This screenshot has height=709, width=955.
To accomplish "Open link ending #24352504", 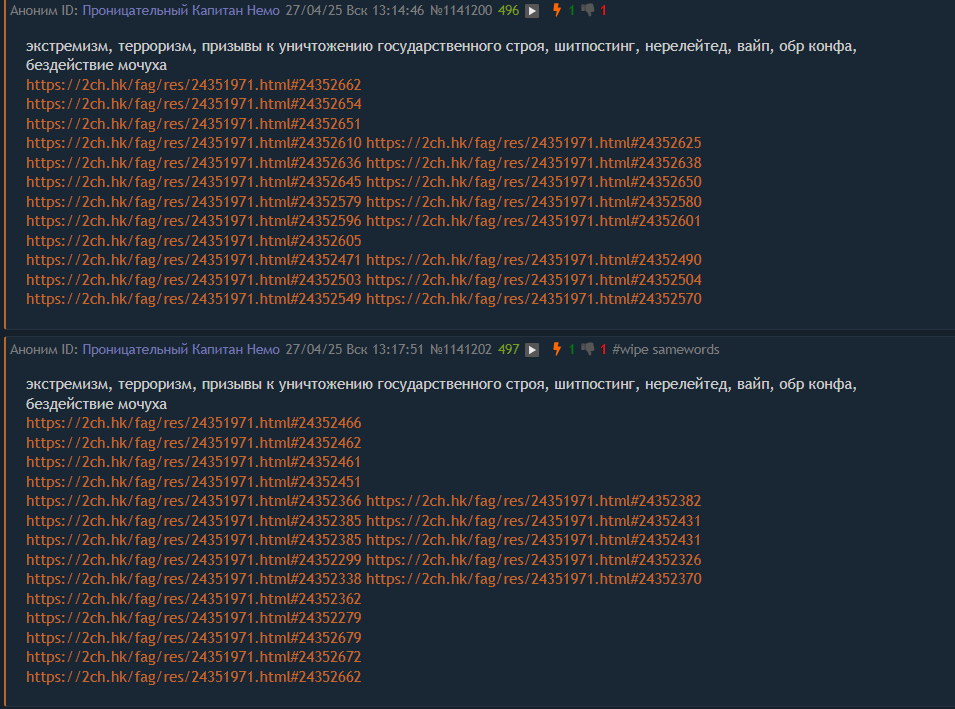I will pos(534,280).
